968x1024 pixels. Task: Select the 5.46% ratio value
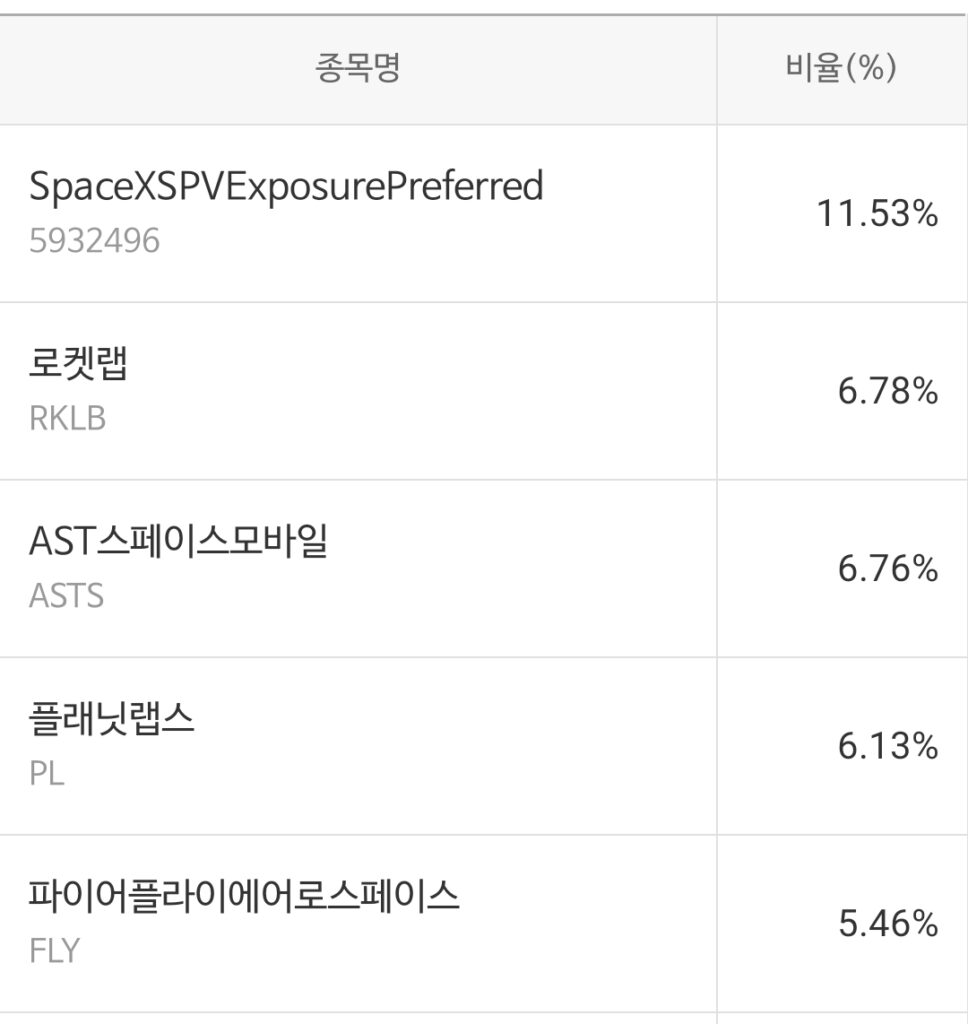point(887,923)
